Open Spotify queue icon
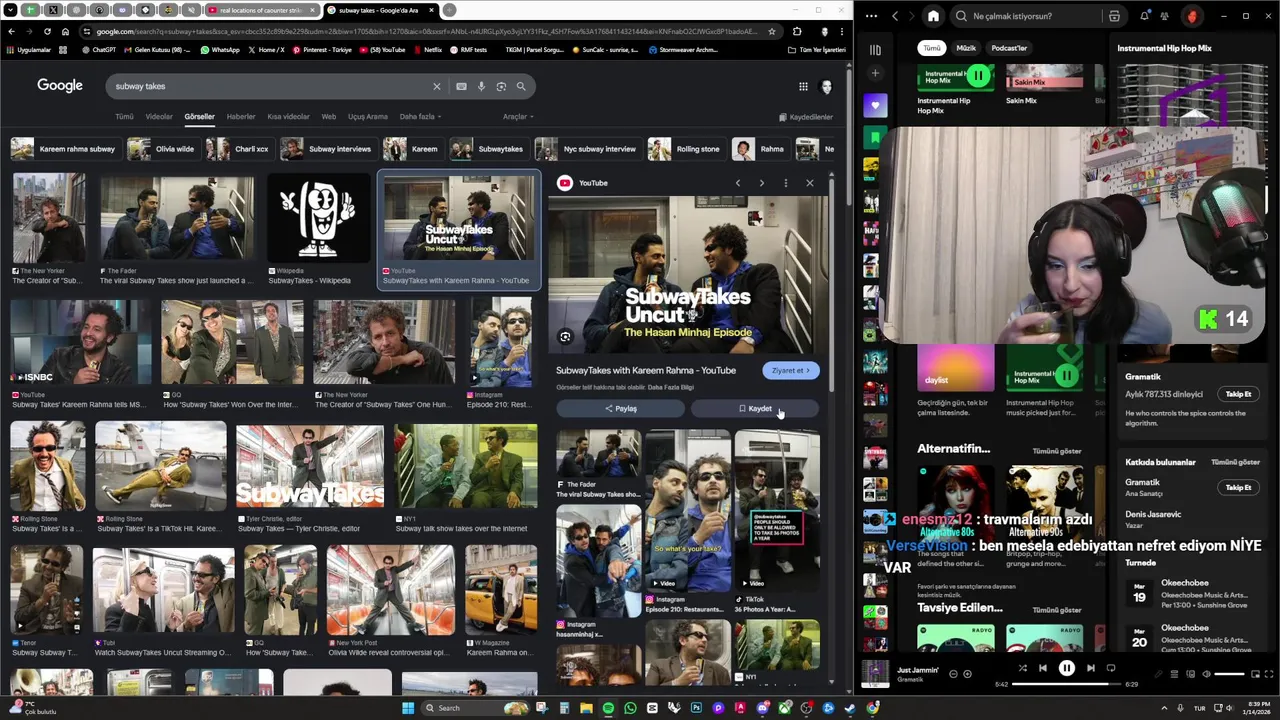The image size is (1280, 720). point(1174,674)
